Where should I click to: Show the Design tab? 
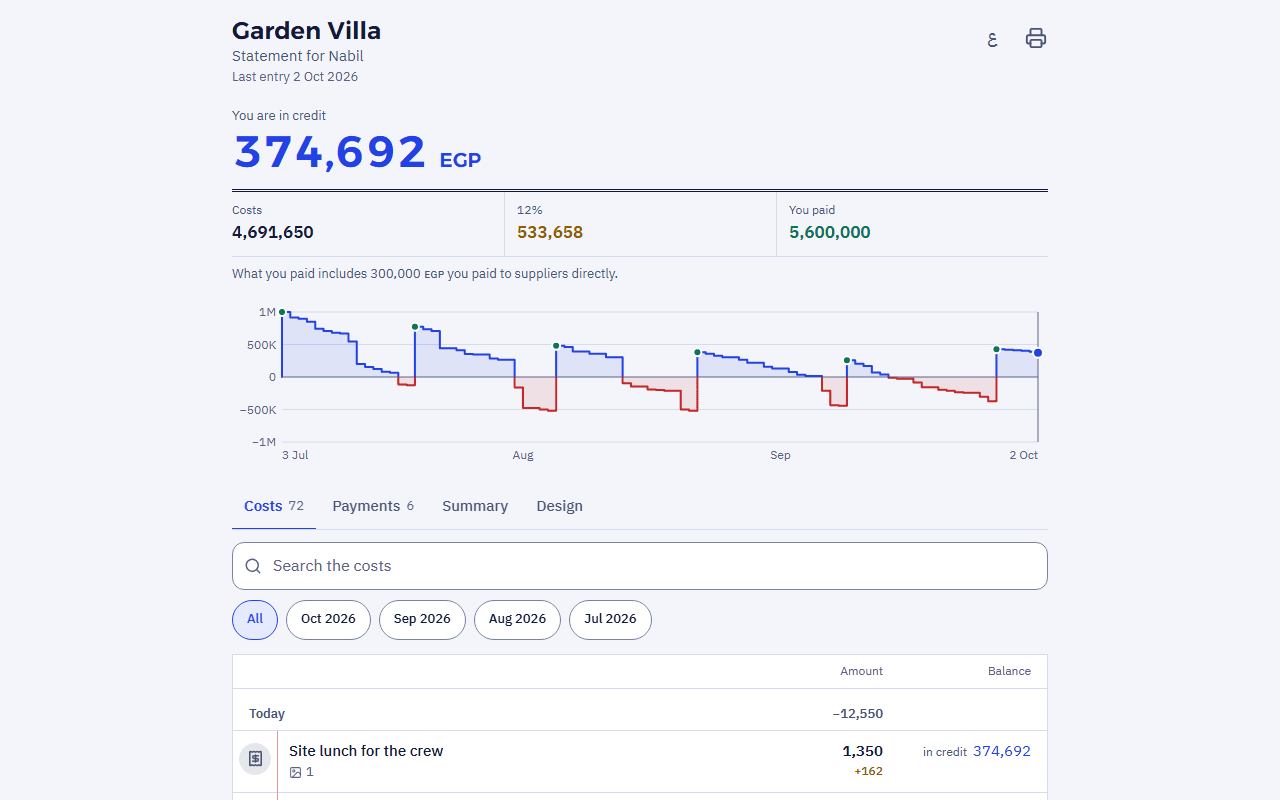click(559, 506)
